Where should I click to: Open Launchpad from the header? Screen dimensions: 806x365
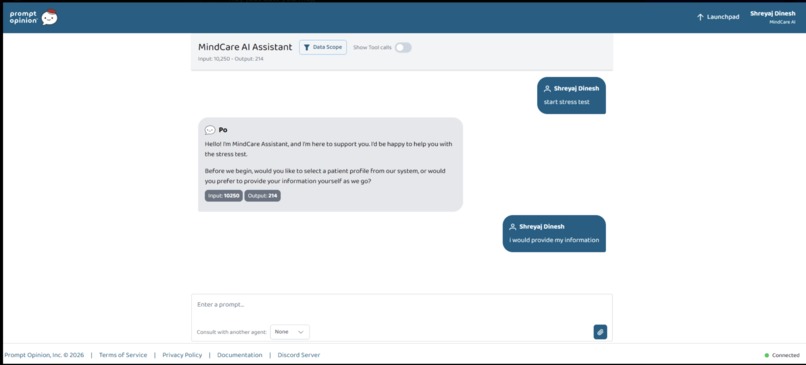pos(718,17)
